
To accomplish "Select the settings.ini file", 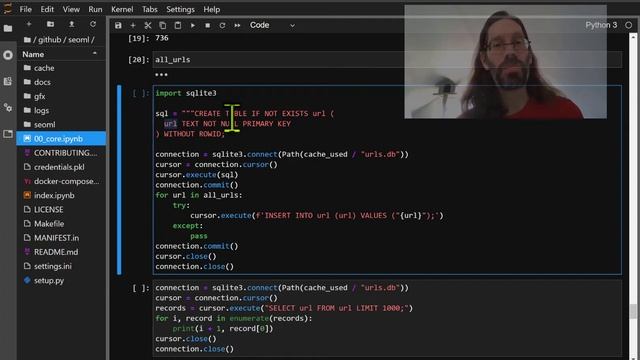I will [x=61, y=266].
